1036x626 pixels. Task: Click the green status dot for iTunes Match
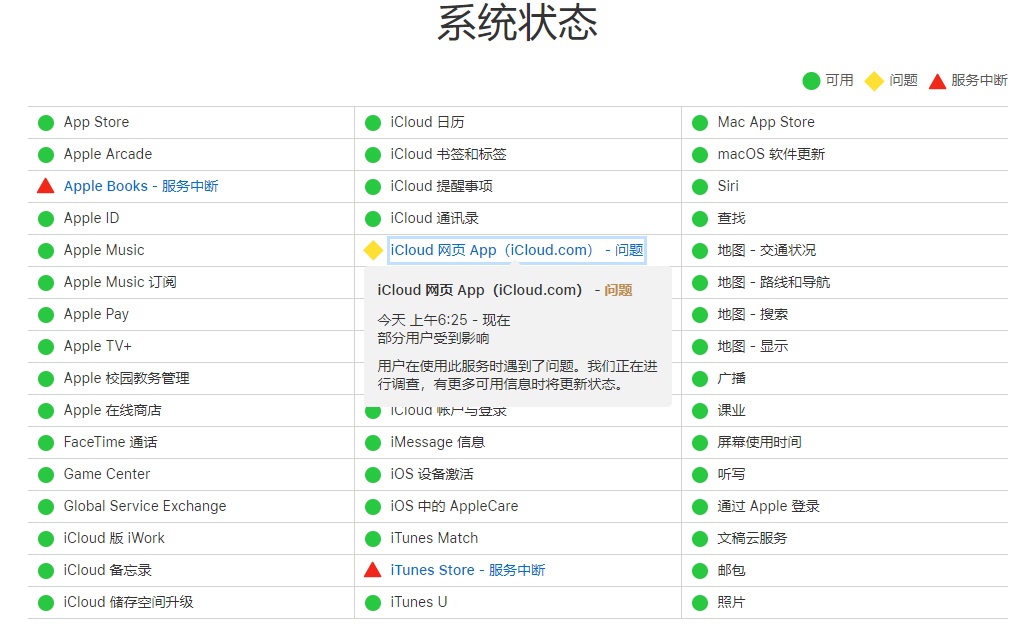[373, 539]
